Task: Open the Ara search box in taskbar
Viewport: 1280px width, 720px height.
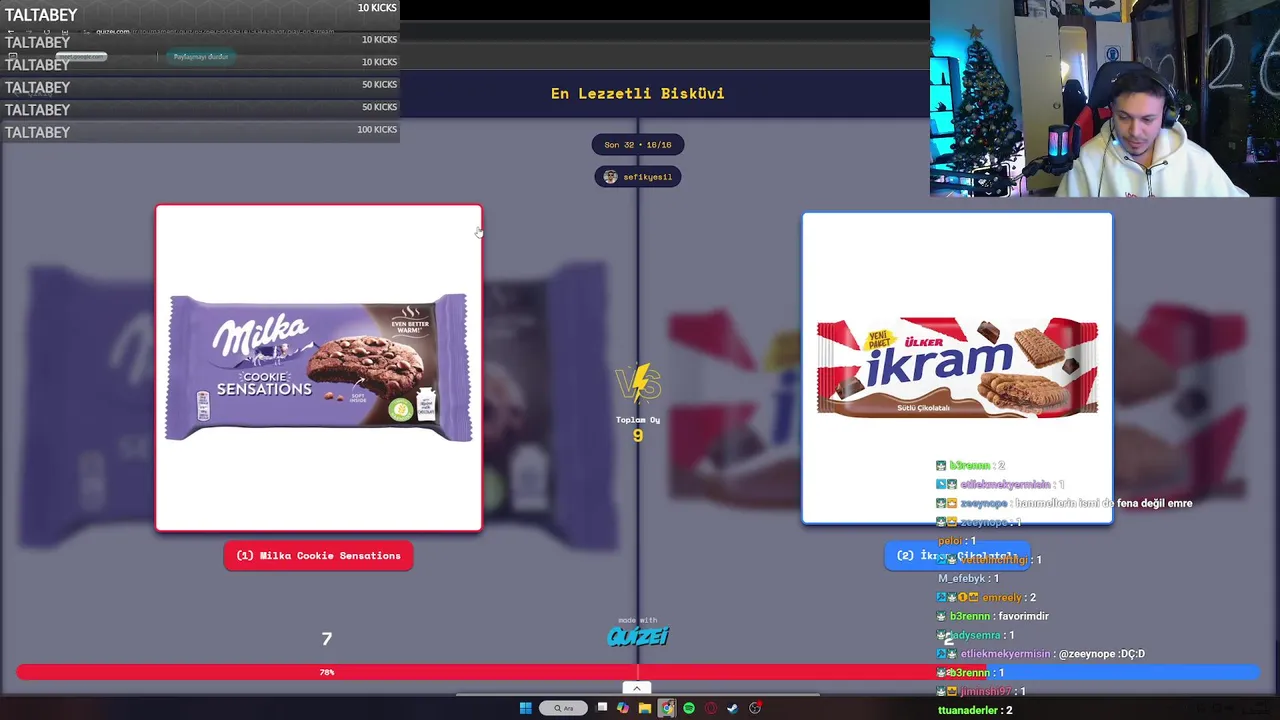Action: click(564, 708)
